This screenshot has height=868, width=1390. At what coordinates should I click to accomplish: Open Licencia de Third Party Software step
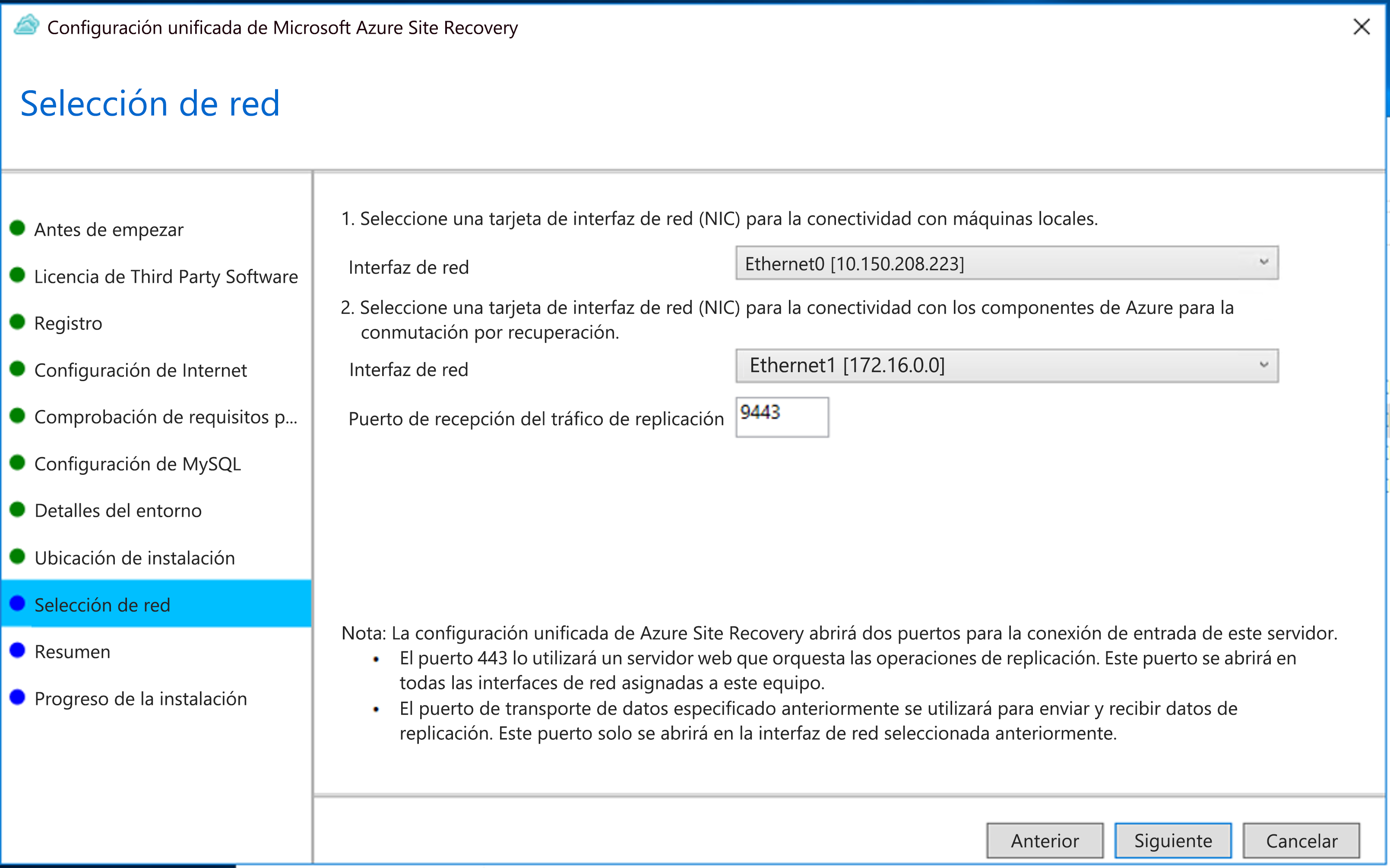coord(166,277)
